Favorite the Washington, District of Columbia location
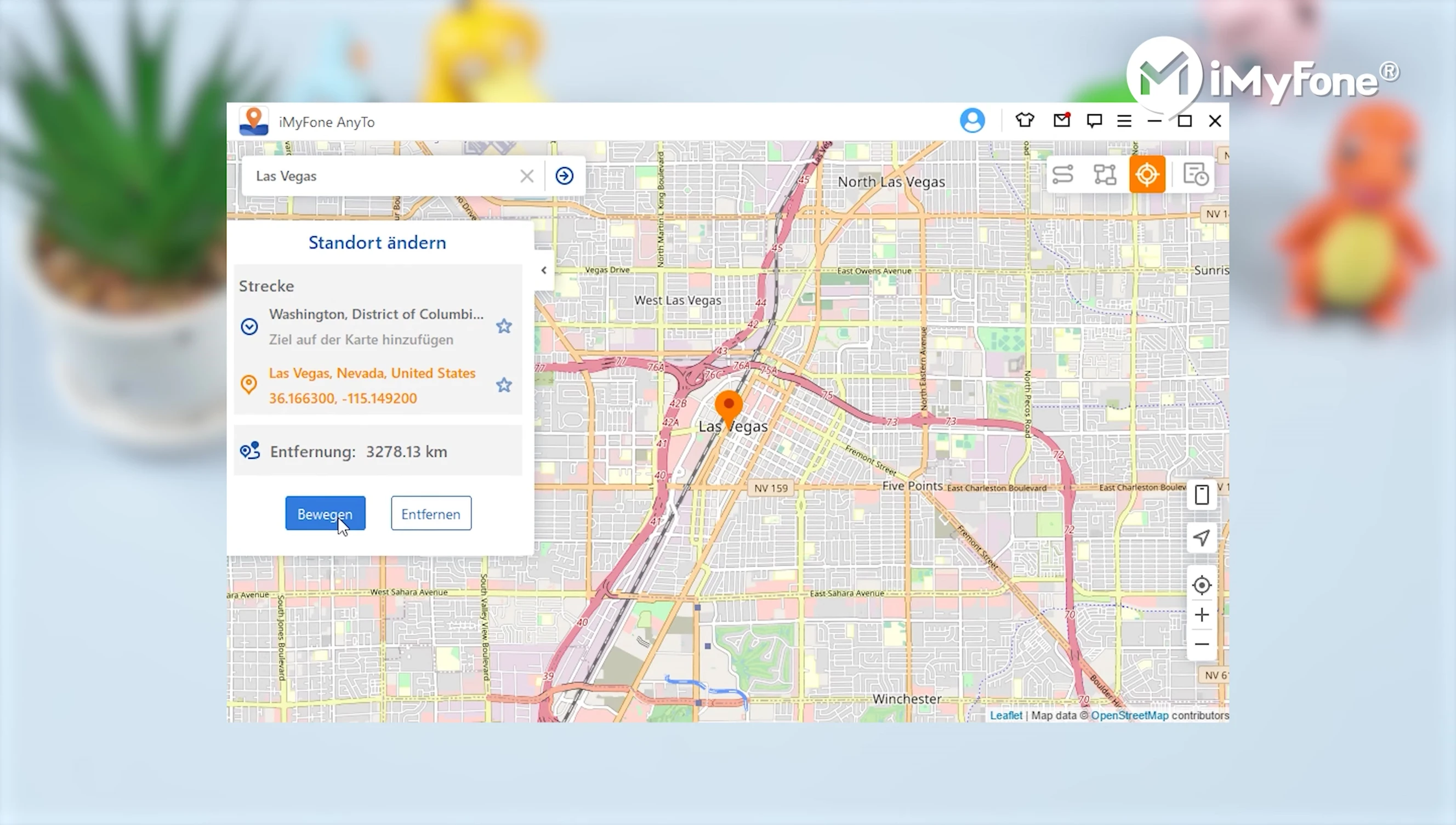Screen dimensions: 1456x825 [x=504, y=326]
